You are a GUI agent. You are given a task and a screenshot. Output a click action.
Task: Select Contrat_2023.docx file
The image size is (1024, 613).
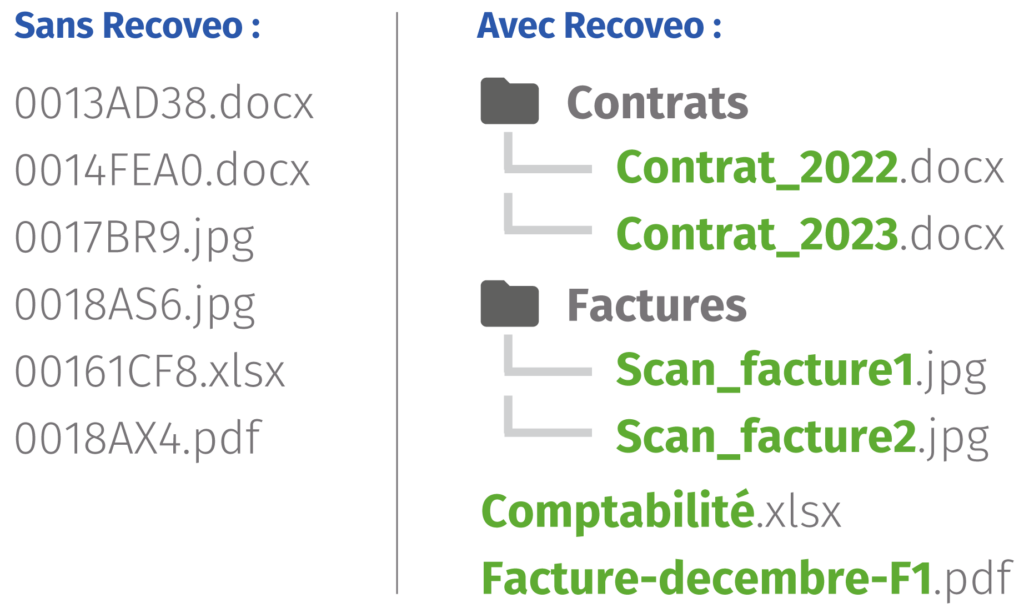coord(810,235)
